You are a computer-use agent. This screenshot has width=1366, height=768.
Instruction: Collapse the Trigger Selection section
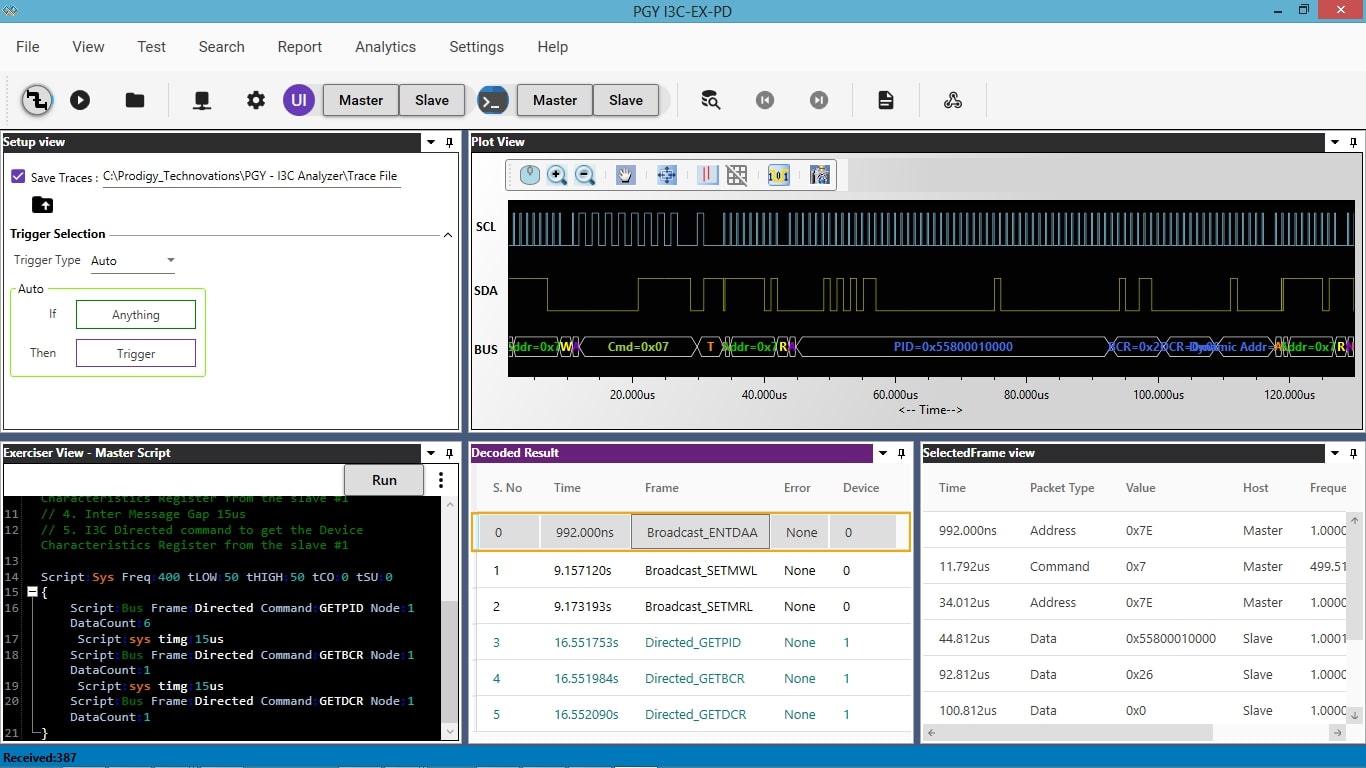tap(447, 235)
